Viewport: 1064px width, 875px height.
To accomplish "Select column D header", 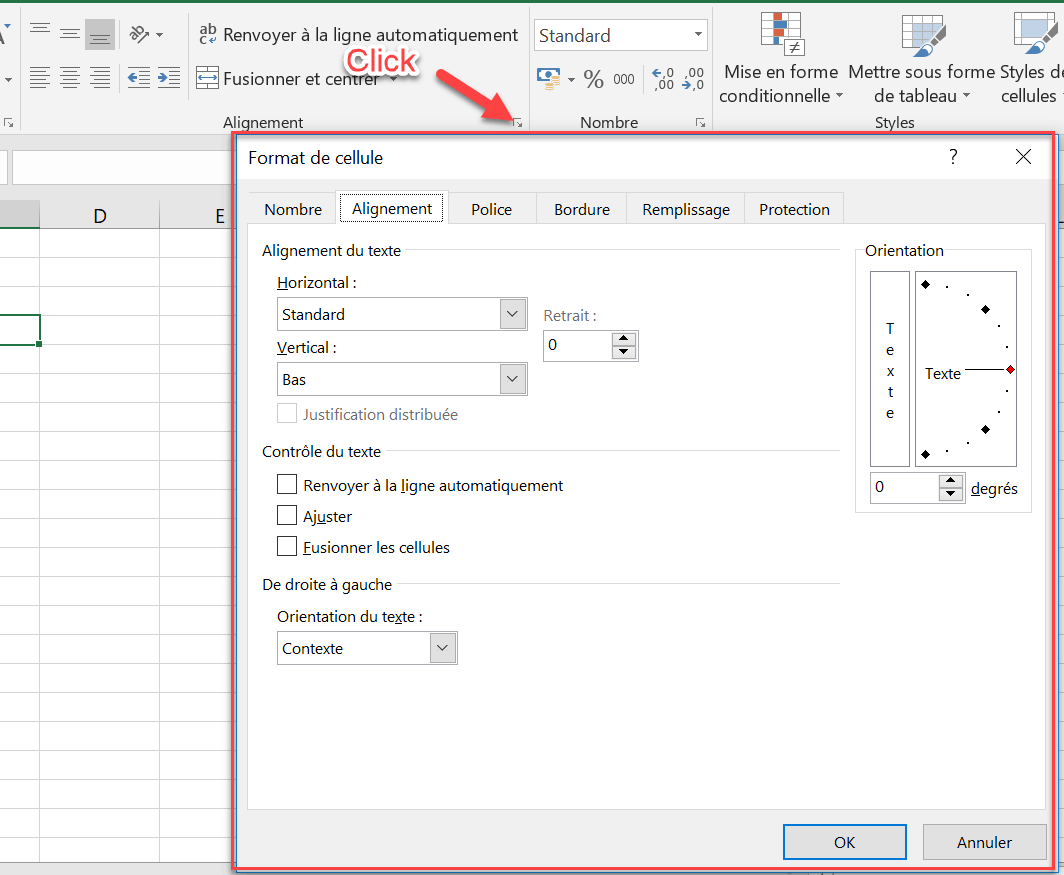I will point(100,215).
